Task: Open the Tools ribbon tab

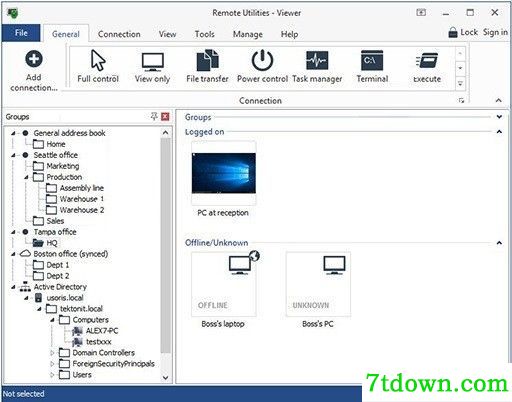Action: [204, 34]
